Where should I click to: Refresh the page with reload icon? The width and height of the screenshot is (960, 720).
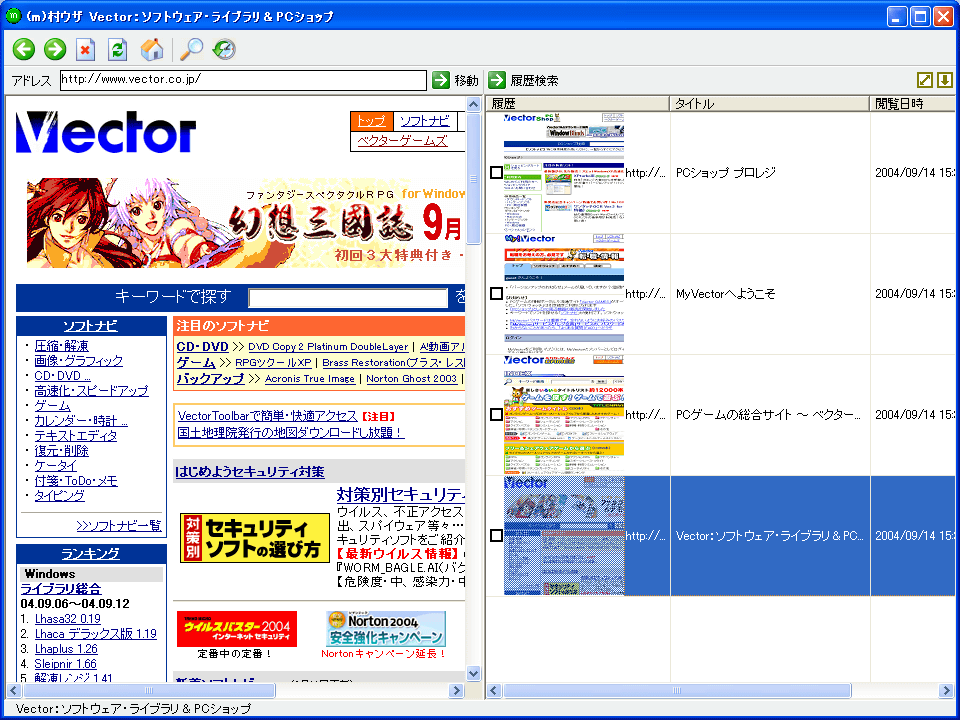coord(118,50)
